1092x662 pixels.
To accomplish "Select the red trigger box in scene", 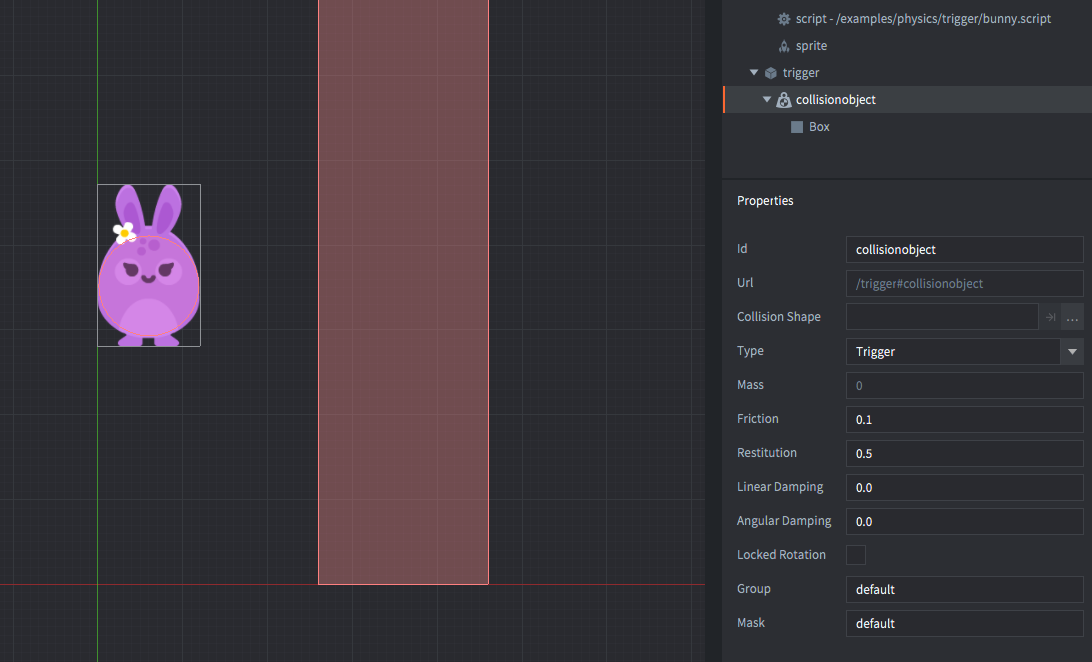I will click(x=403, y=292).
